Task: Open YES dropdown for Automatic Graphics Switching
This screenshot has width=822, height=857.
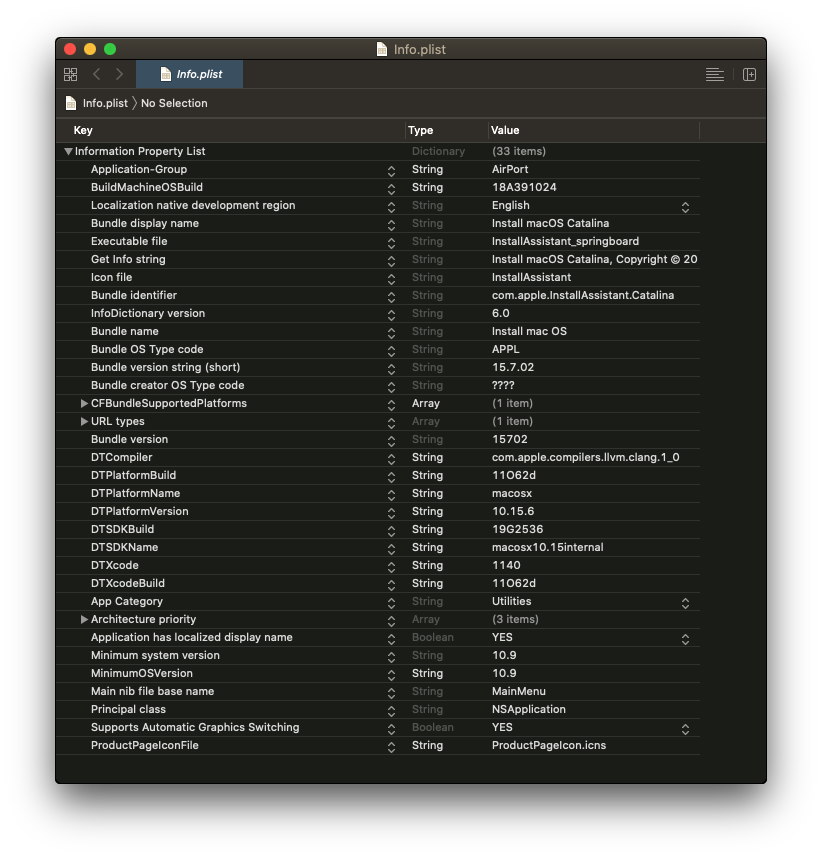Action: pos(685,730)
